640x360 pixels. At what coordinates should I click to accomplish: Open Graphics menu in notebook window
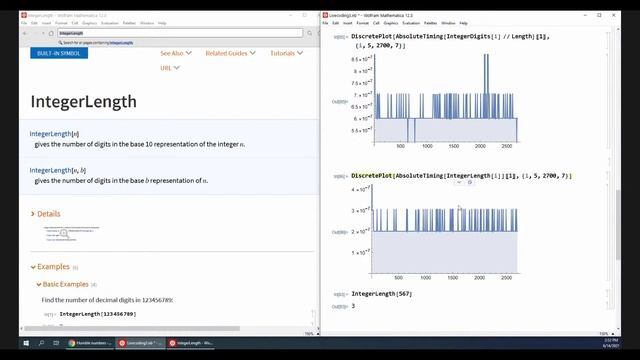coord(391,23)
